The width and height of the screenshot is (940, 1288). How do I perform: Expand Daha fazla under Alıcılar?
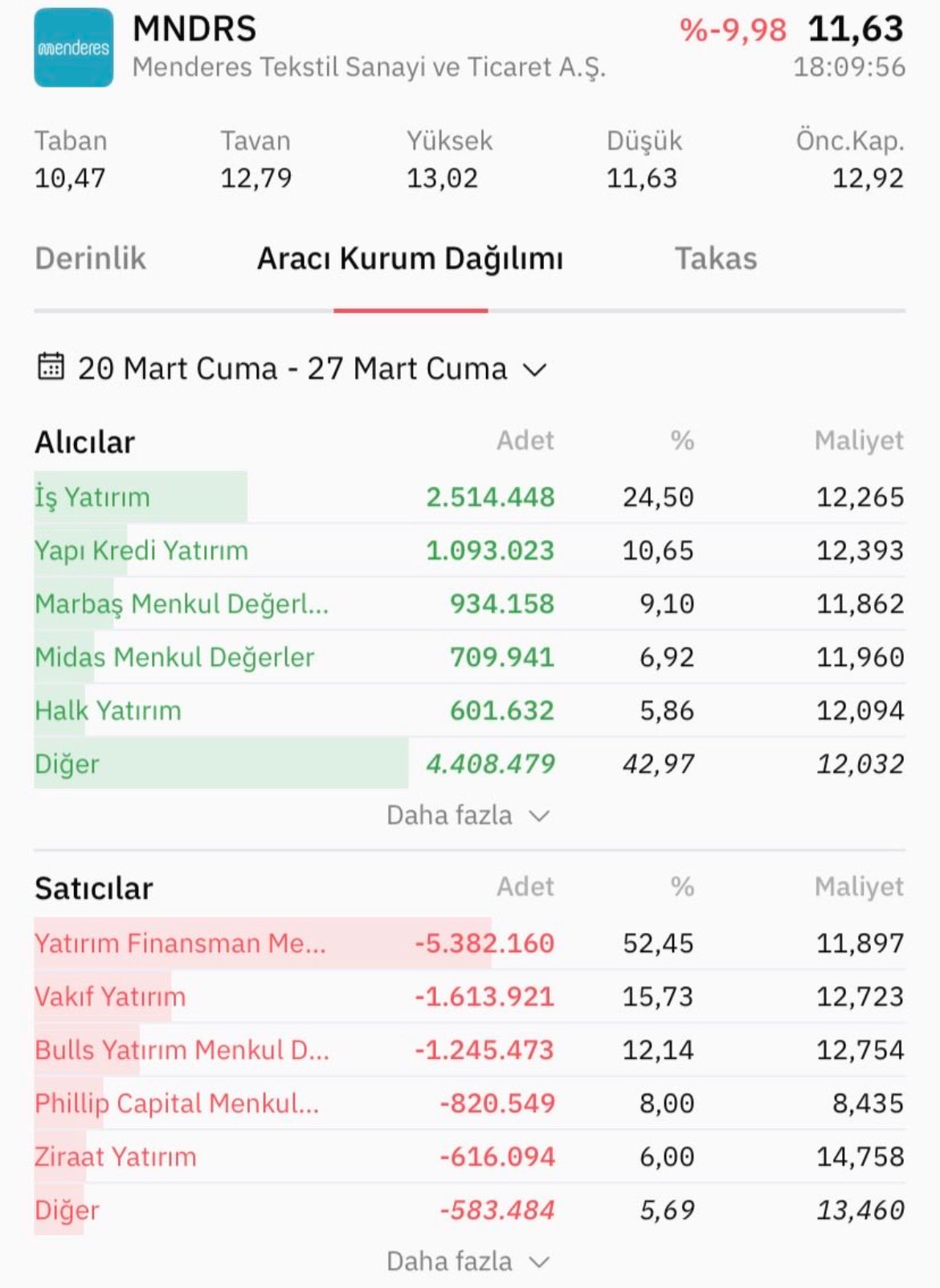468,816
